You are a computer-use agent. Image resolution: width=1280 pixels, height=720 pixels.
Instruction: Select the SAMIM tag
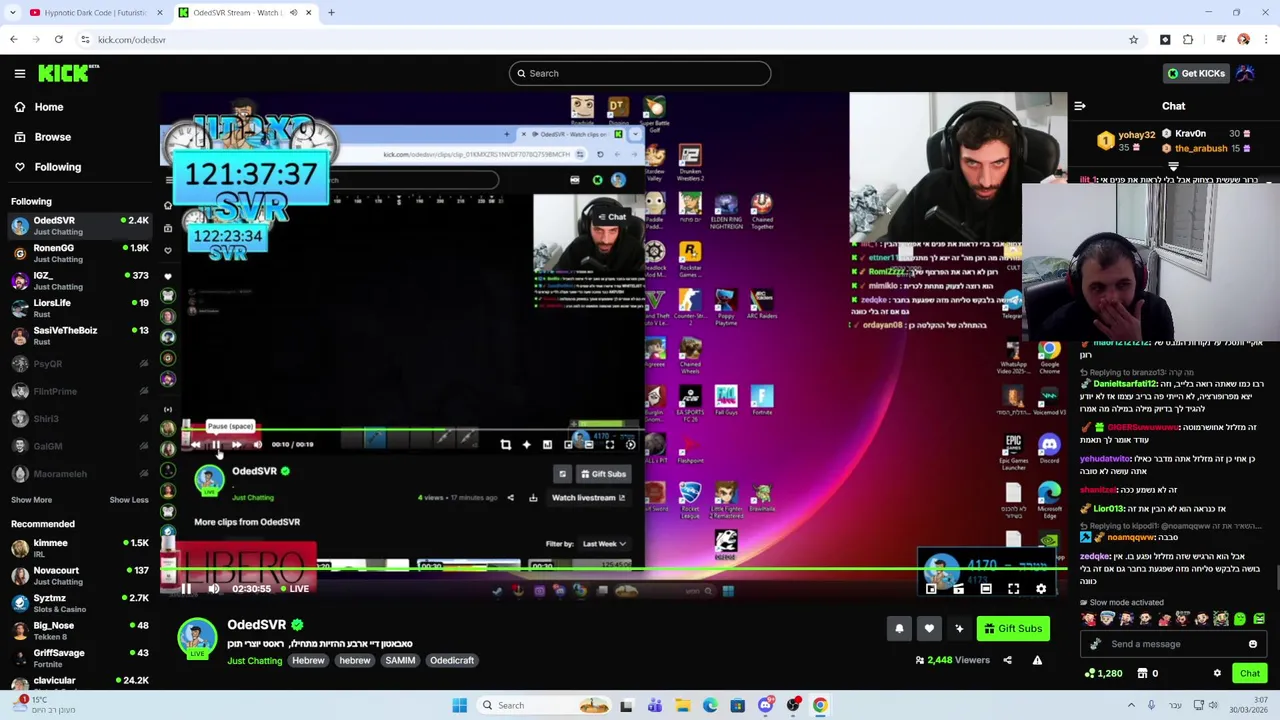point(400,661)
